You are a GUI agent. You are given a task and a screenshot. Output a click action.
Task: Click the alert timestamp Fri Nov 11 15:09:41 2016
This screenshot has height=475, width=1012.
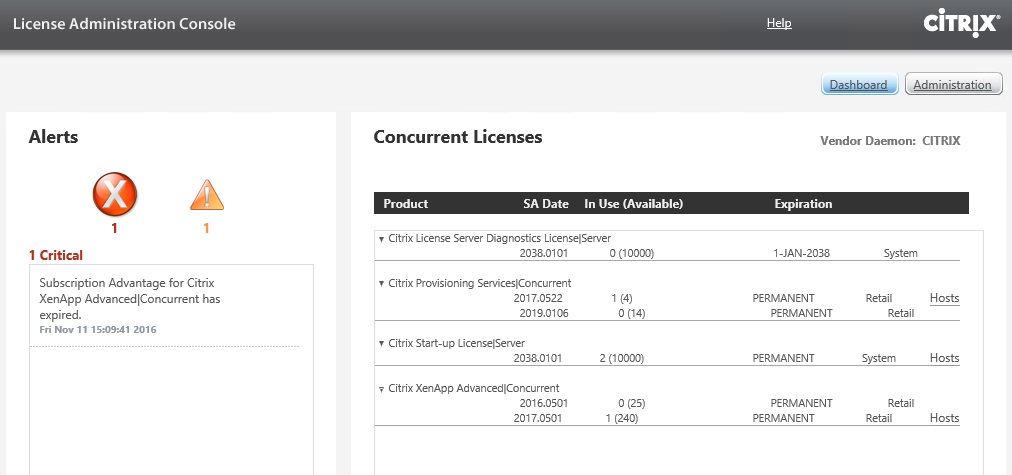[x=97, y=329]
